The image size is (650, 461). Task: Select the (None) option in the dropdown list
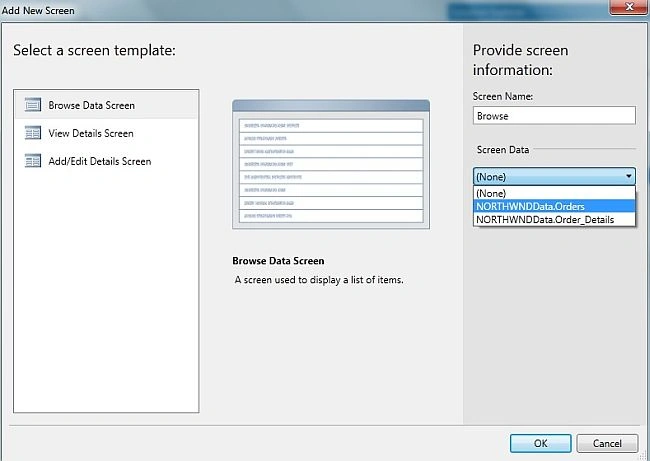(554, 193)
